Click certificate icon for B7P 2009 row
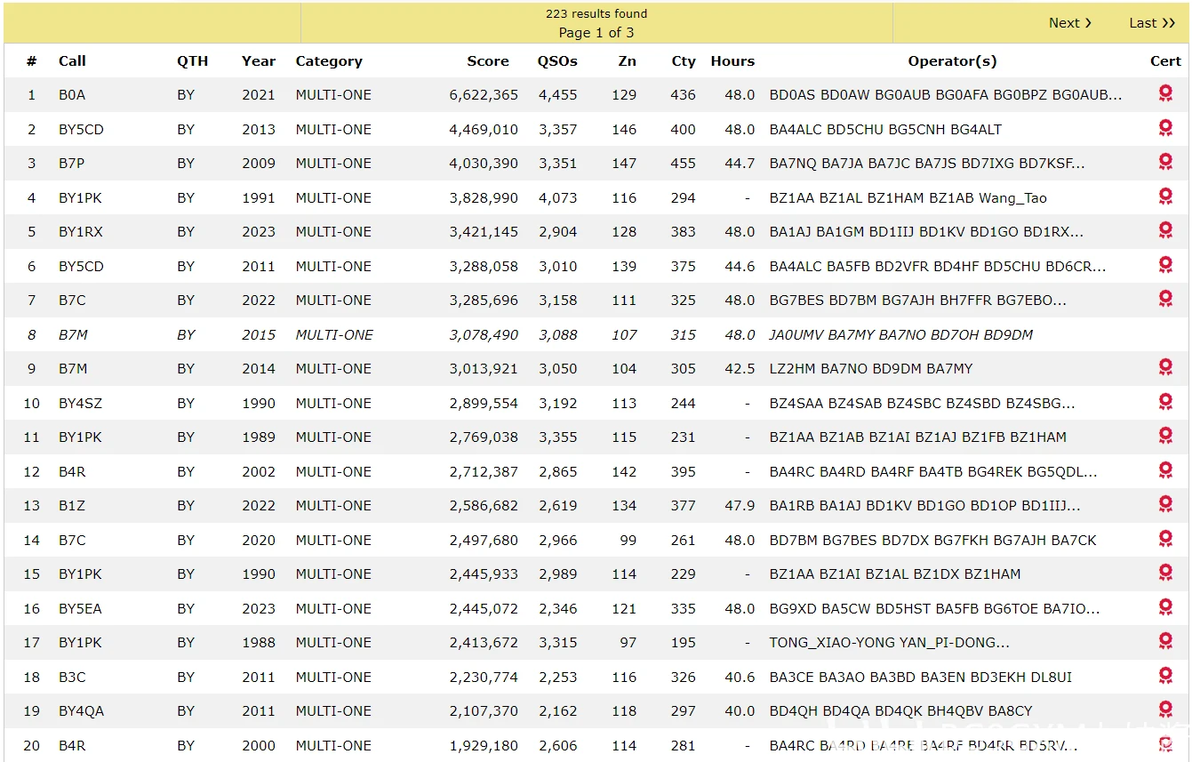1192x762 pixels. pos(1165,162)
